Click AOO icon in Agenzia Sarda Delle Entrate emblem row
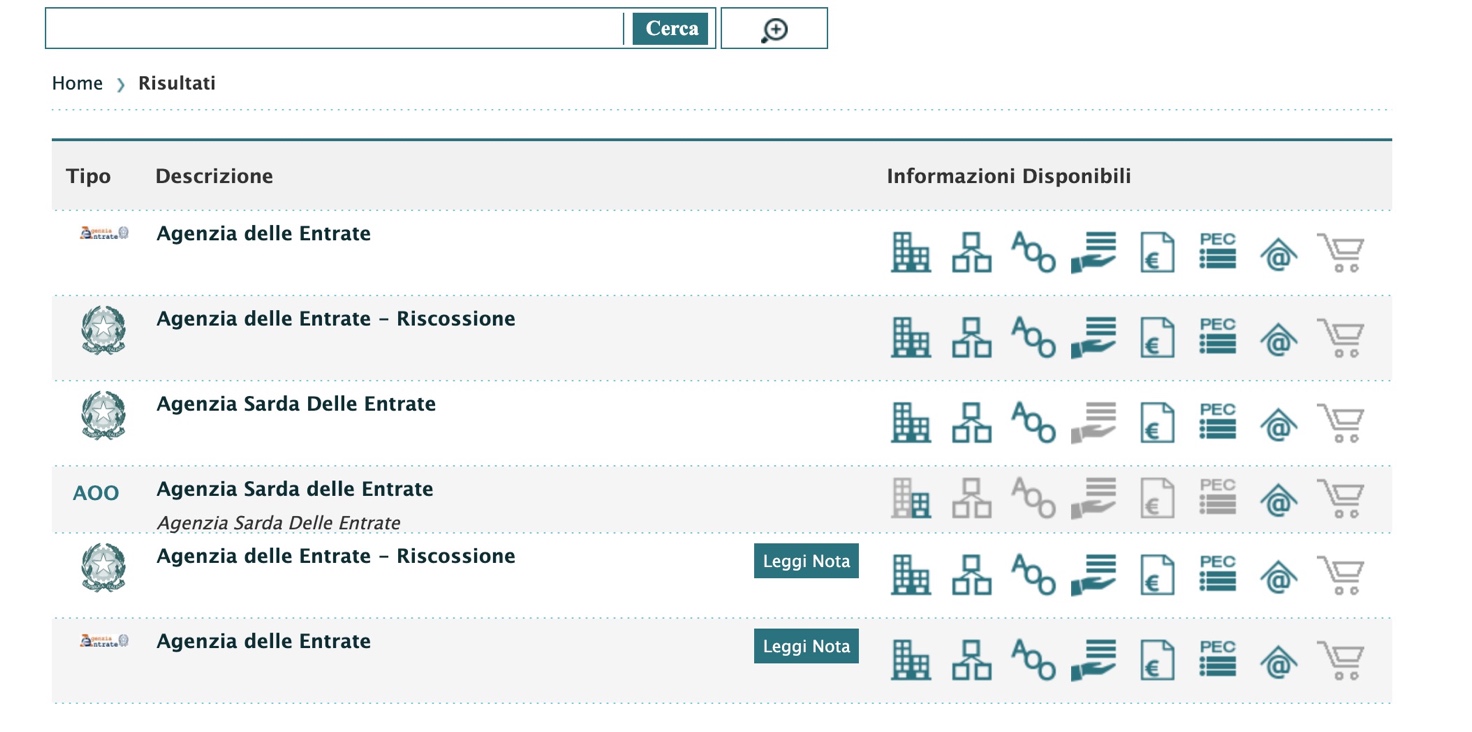This screenshot has width=1472, height=732. [1033, 423]
